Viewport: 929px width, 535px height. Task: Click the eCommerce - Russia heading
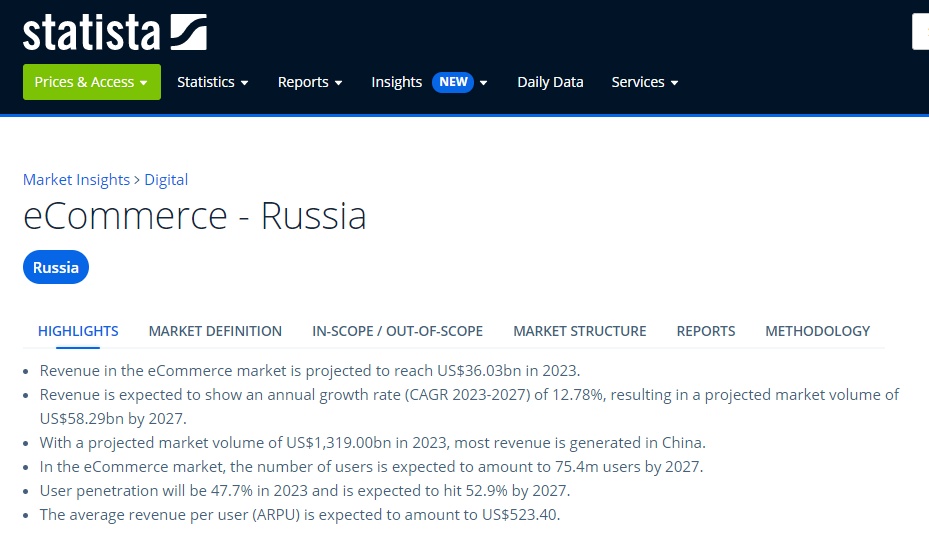pos(195,216)
